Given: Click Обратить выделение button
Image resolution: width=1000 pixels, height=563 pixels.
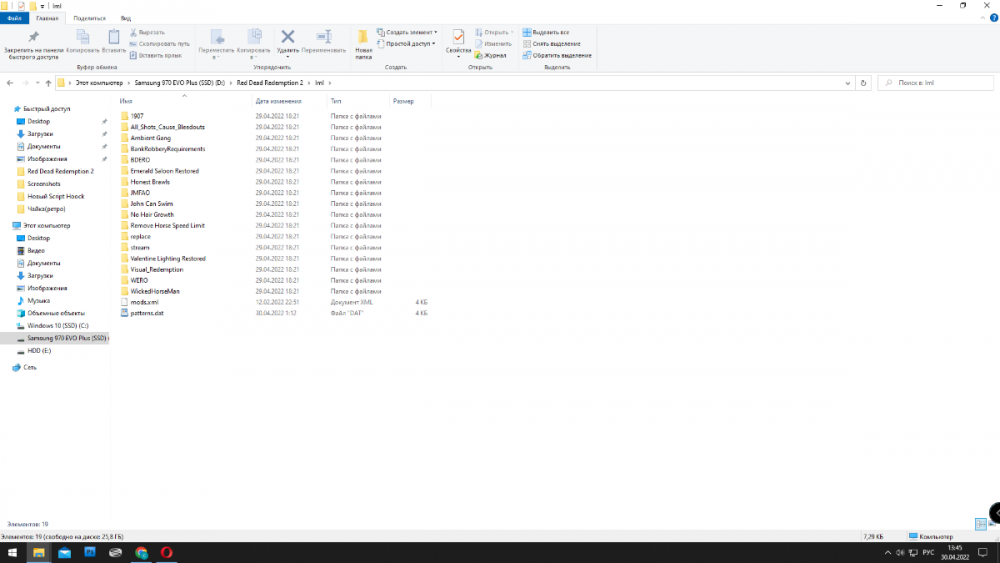Looking at the screenshot, I should coord(556,56).
